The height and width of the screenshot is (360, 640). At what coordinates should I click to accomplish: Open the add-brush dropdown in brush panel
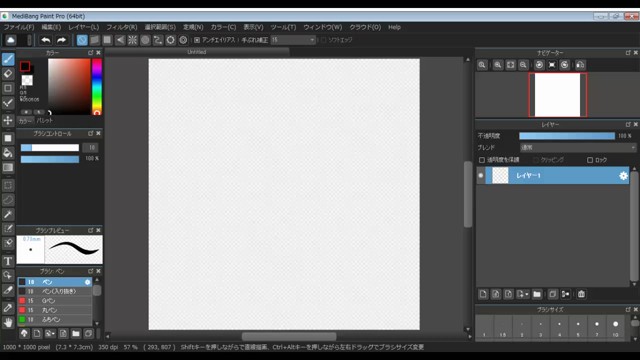click(x=50, y=333)
